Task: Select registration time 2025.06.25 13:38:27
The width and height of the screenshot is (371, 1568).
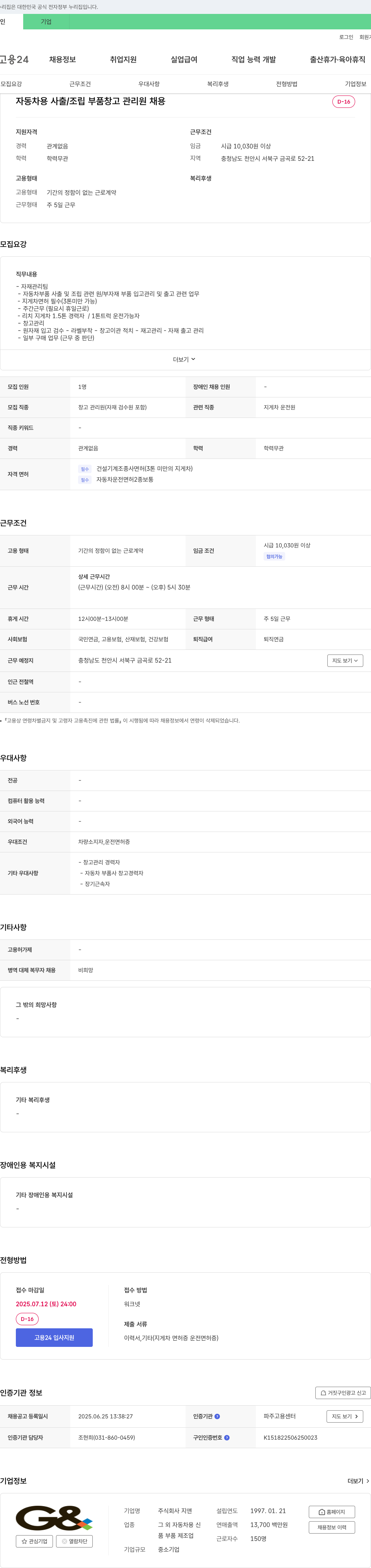Action: pos(105,1416)
